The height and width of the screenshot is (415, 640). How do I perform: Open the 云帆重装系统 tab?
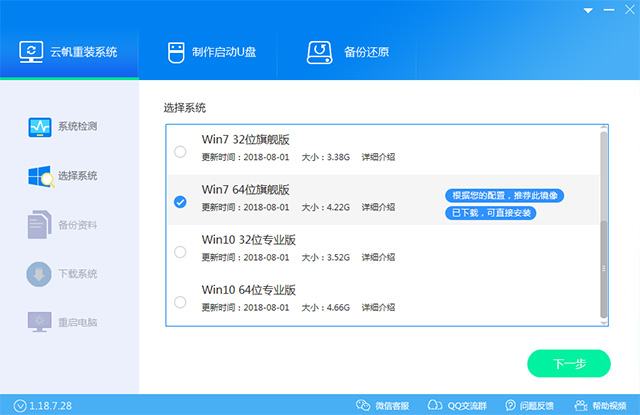click(x=69, y=52)
